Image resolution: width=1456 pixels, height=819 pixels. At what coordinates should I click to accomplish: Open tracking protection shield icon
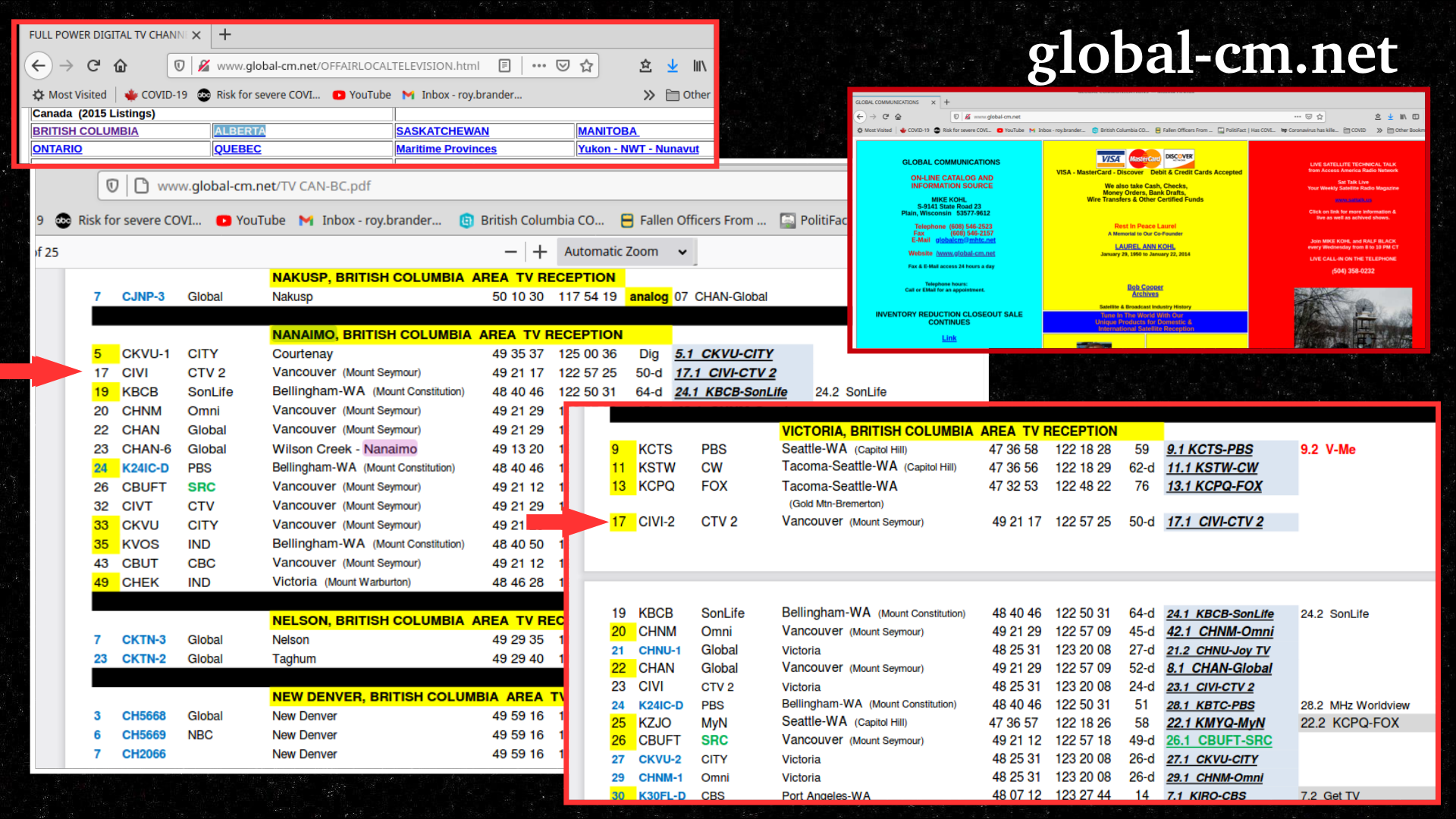click(180, 66)
